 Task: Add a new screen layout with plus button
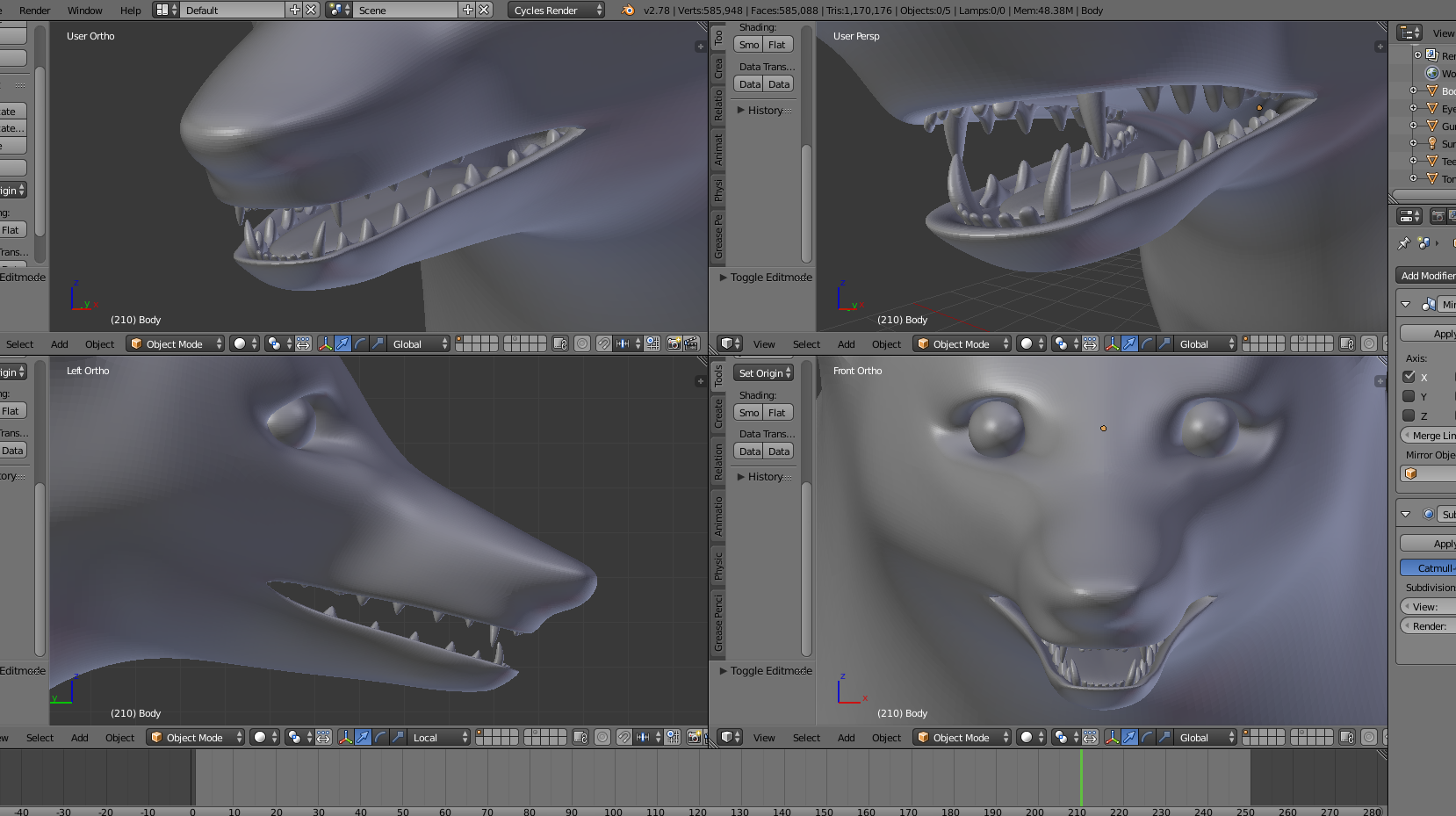click(294, 11)
